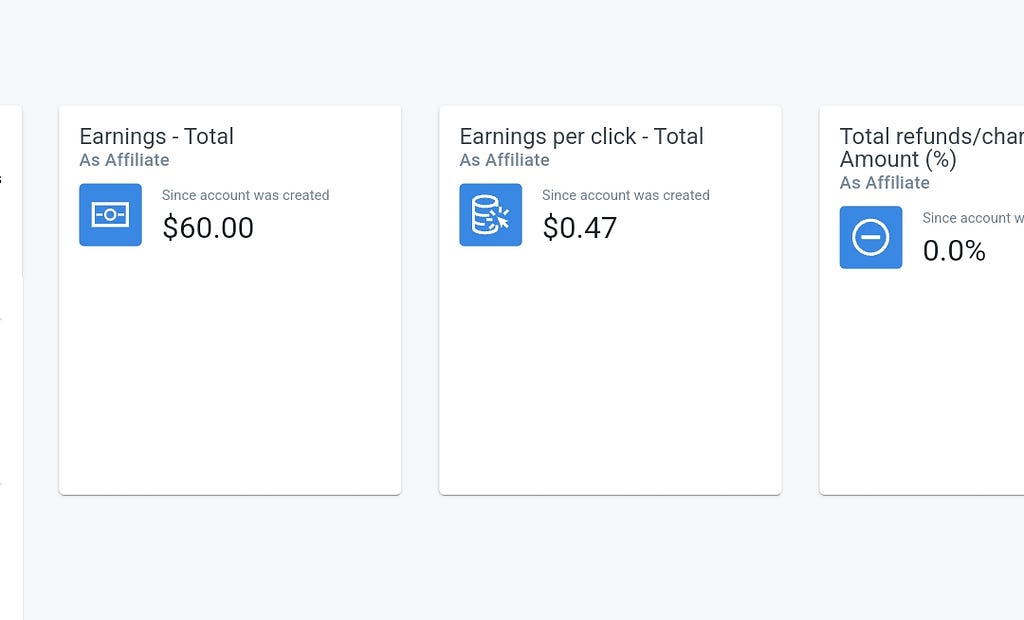Click blank body of refunds/chargebacks card
This screenshot has width=1024, height=620.
(x=921, y=385)
